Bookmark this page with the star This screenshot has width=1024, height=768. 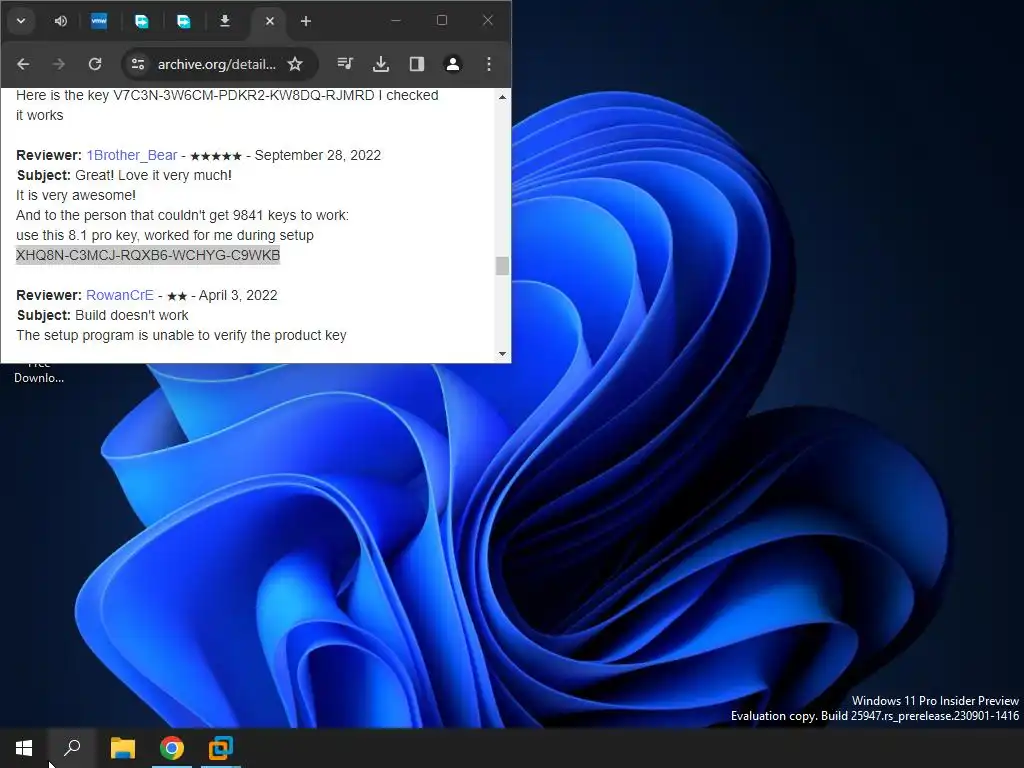pyautogui.click(x=295, y=64)
